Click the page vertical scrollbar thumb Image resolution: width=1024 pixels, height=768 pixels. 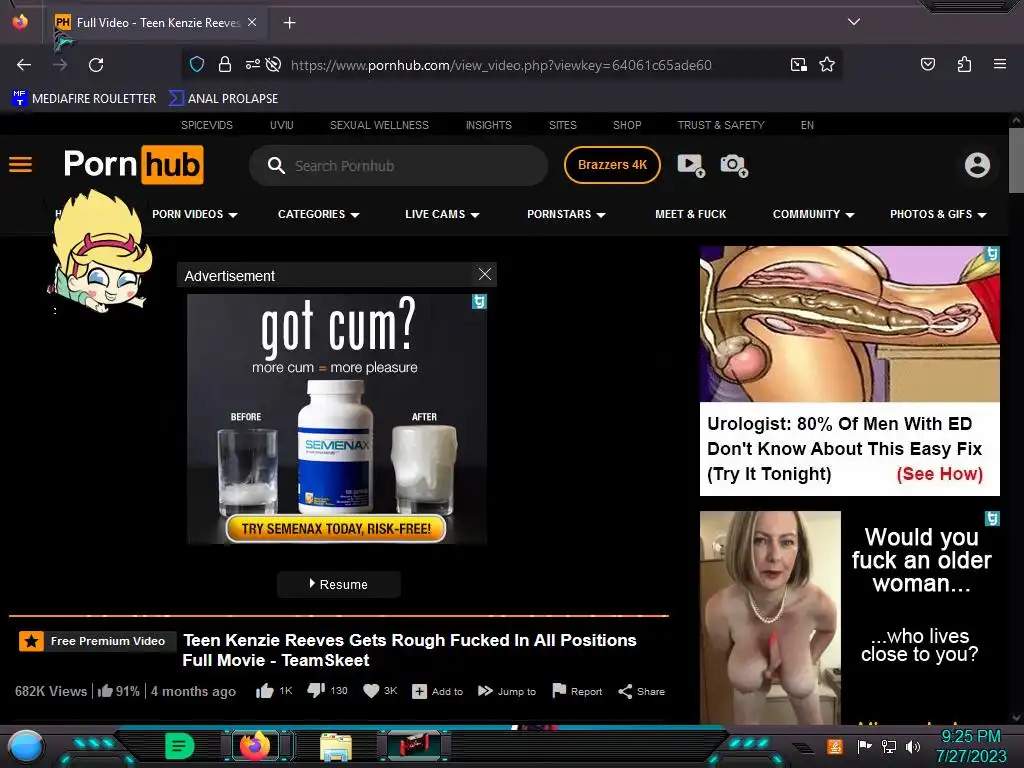pos(1016,161)
